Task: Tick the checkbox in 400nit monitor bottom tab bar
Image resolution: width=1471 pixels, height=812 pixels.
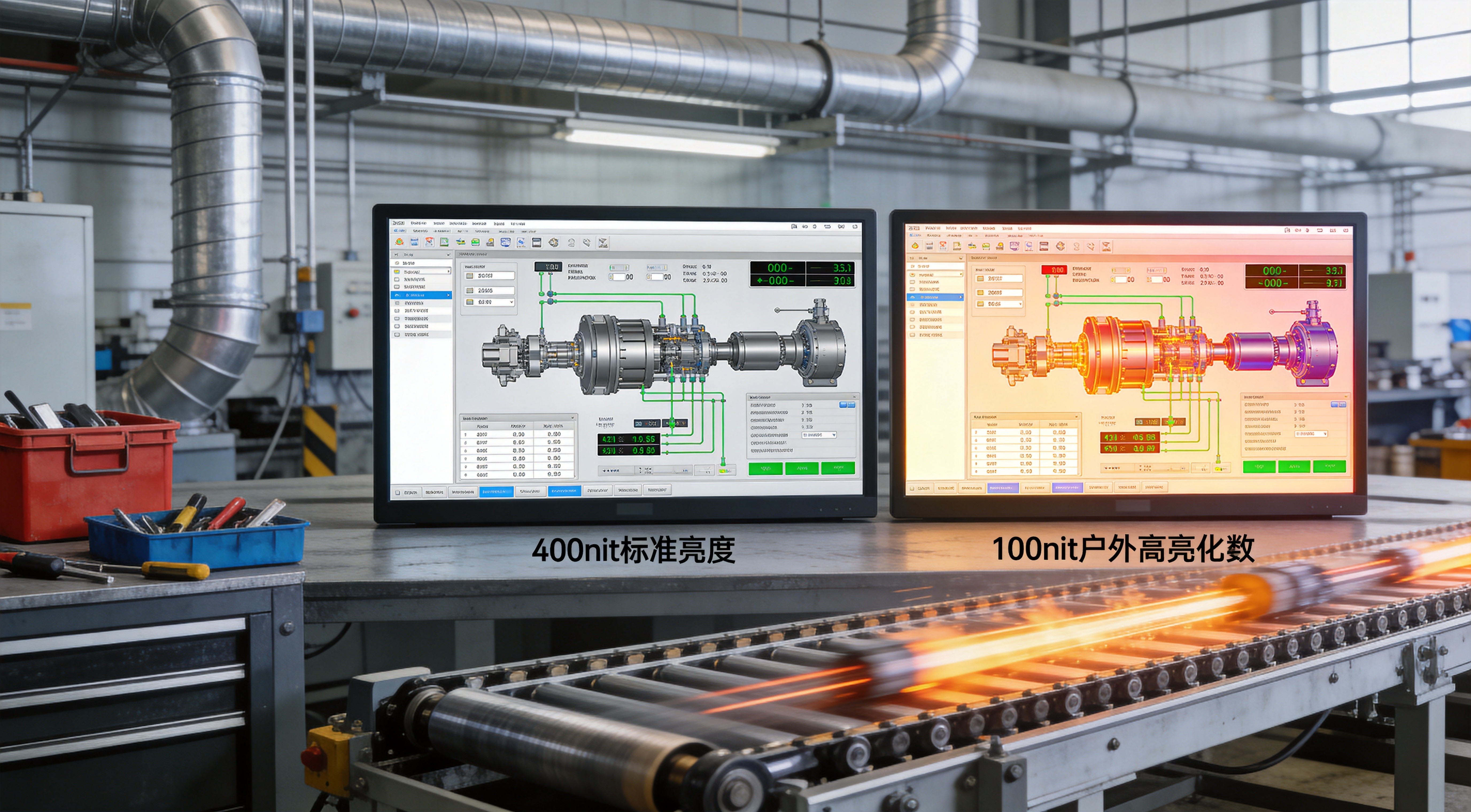Action: (397, 492)
